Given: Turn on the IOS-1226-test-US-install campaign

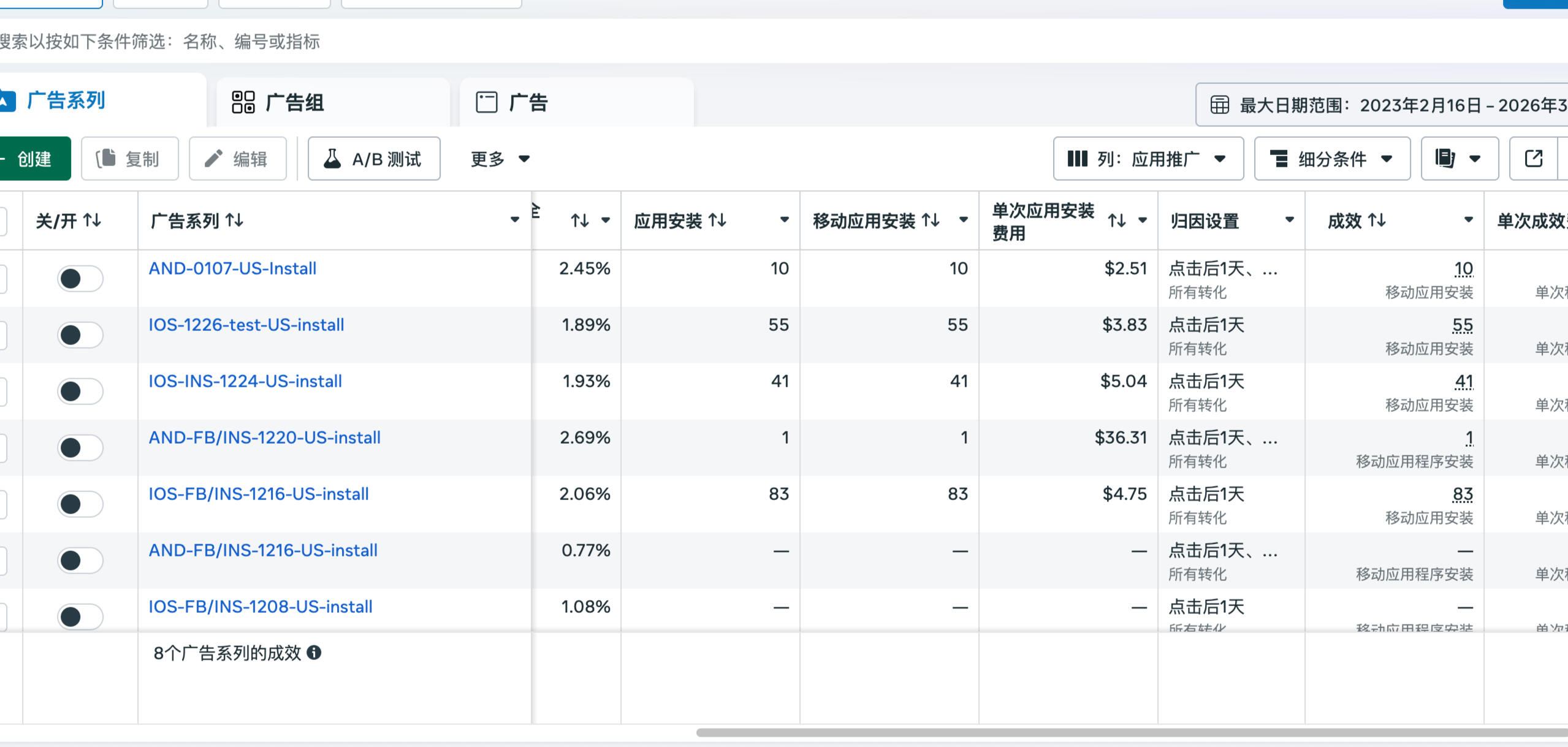Looking at the screenshot, I should click(80, 334).
